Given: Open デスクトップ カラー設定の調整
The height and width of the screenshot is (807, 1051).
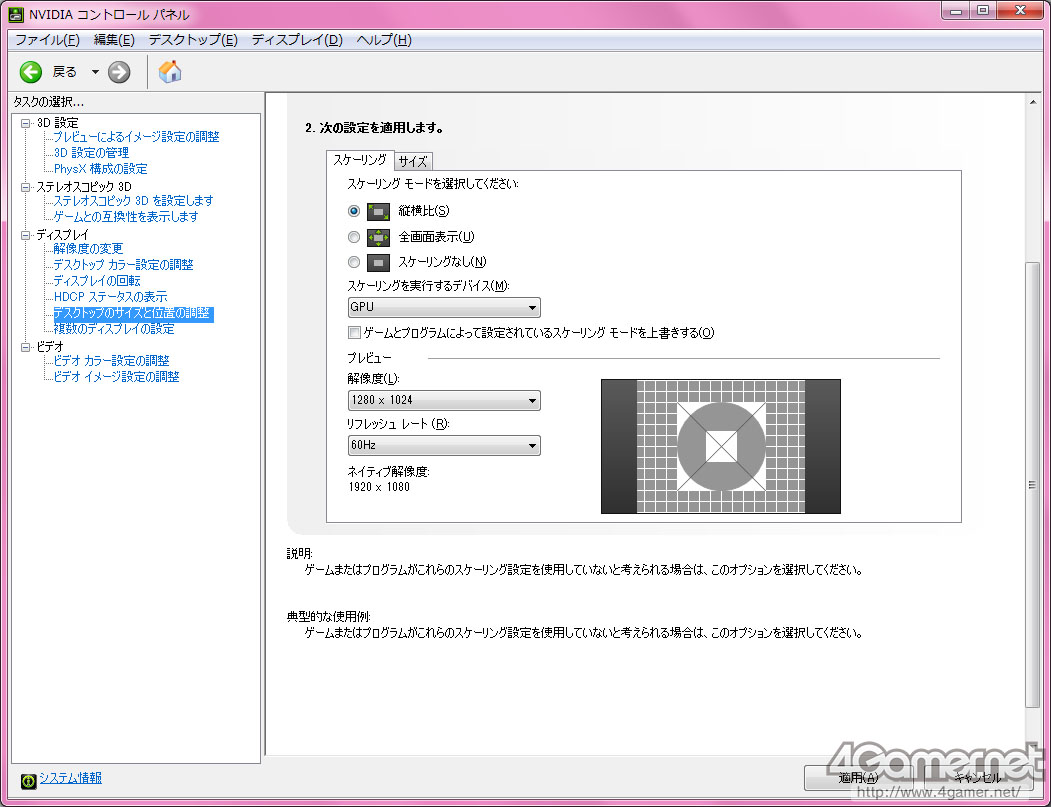Looking at the screenshot, I should (x=123, y=265).
